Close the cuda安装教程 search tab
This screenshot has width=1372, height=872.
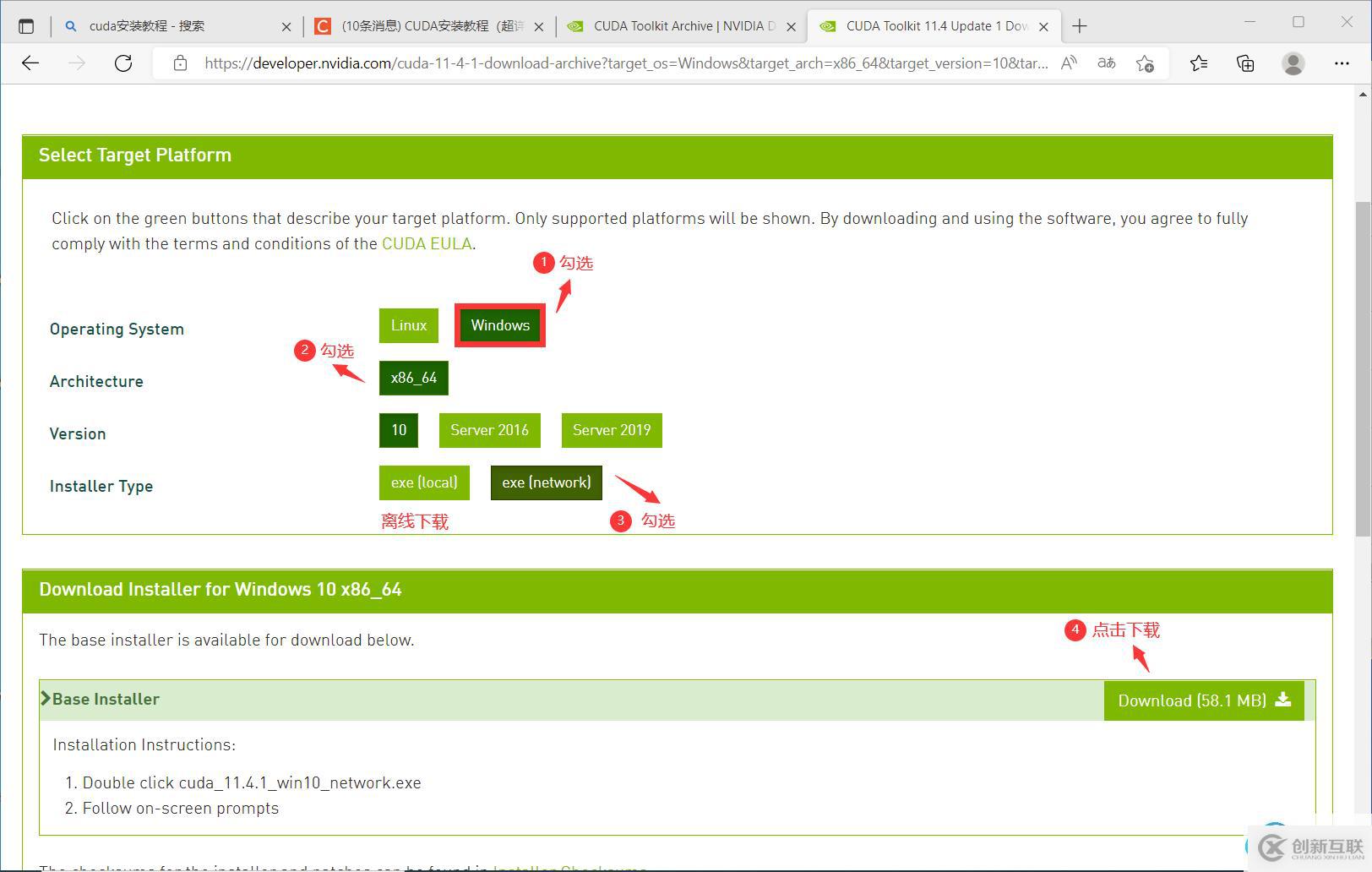click(x=286, y=27)
